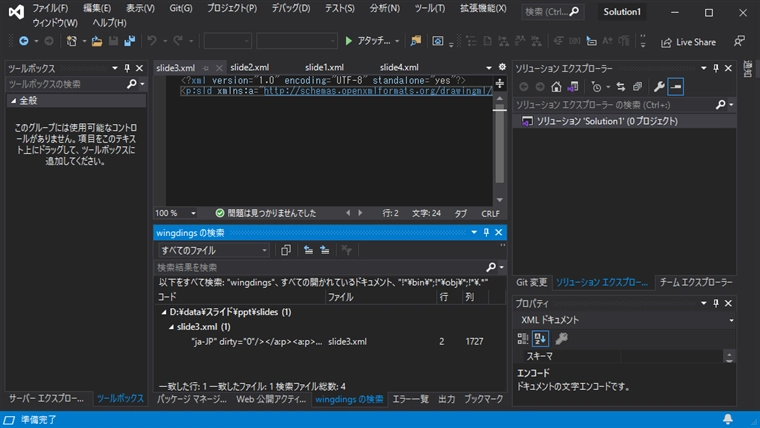Open the デバッグ(D) menu
Image resolution: width=760 pixels, height=428 pixels.
pyautogui.click(x=291, y=8)
